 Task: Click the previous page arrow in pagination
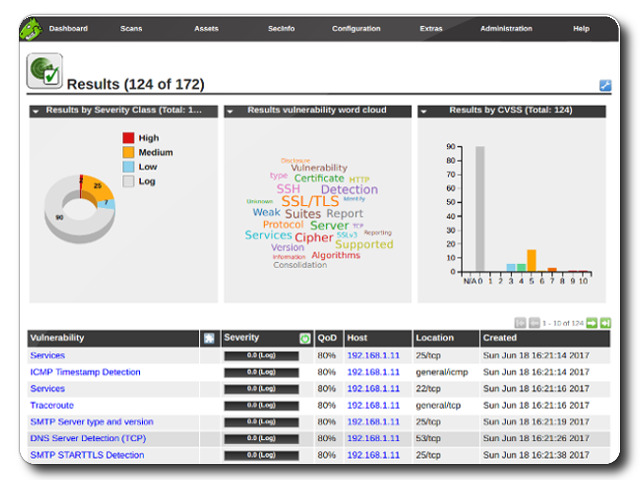click(x=534, y=323)
